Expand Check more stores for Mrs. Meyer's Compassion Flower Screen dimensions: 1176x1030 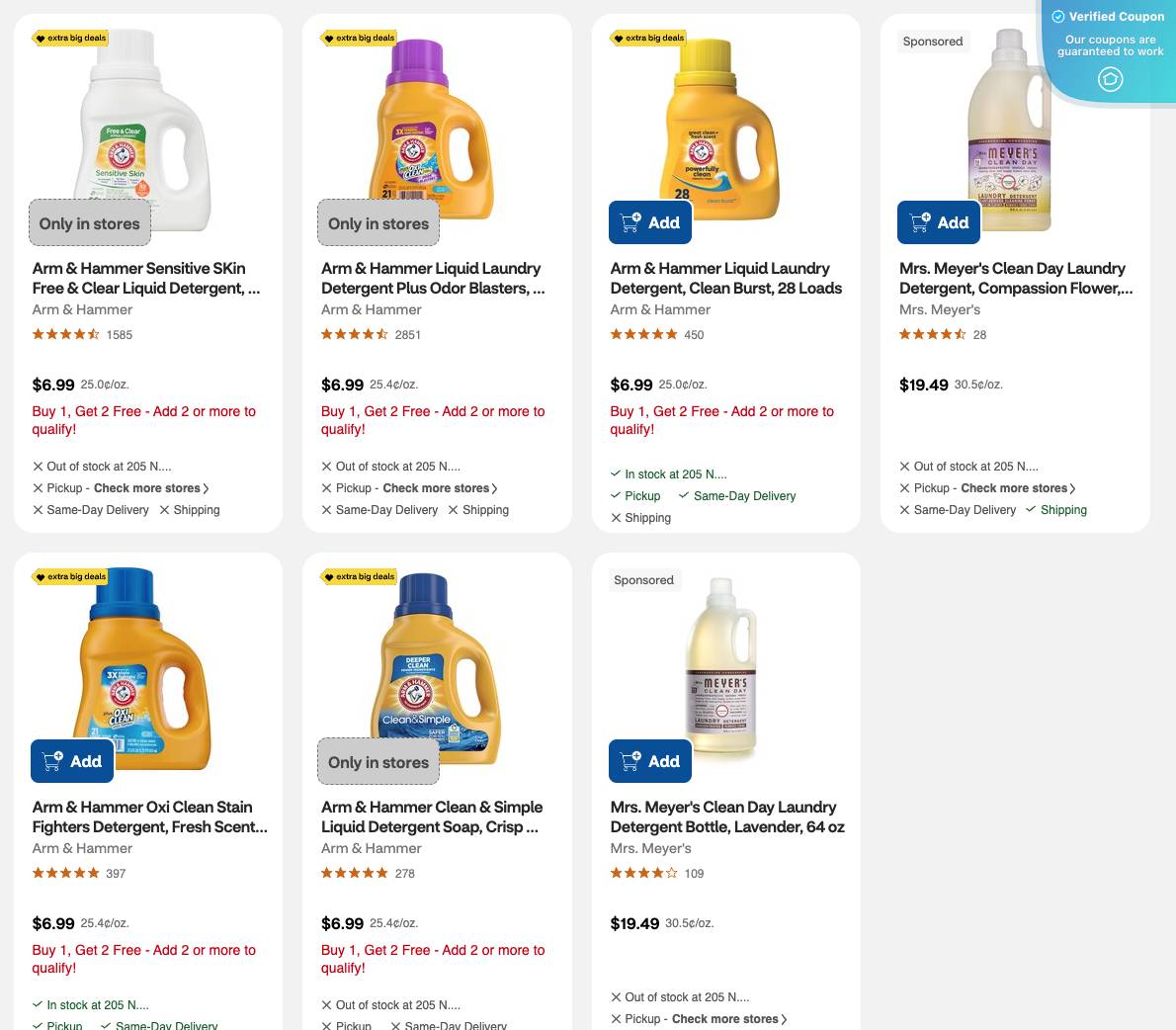1017,488
